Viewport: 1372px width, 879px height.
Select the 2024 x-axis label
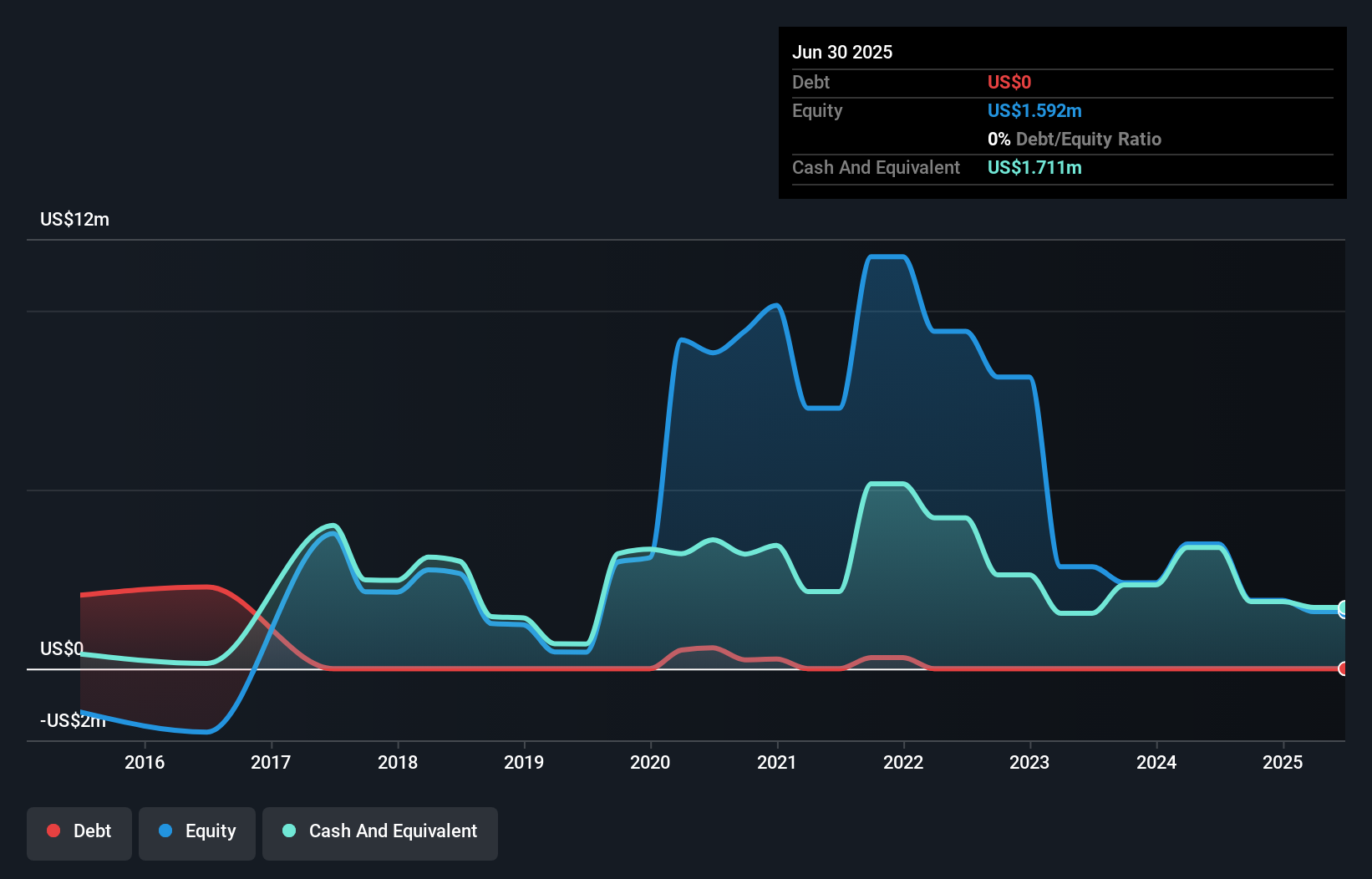1156,762
